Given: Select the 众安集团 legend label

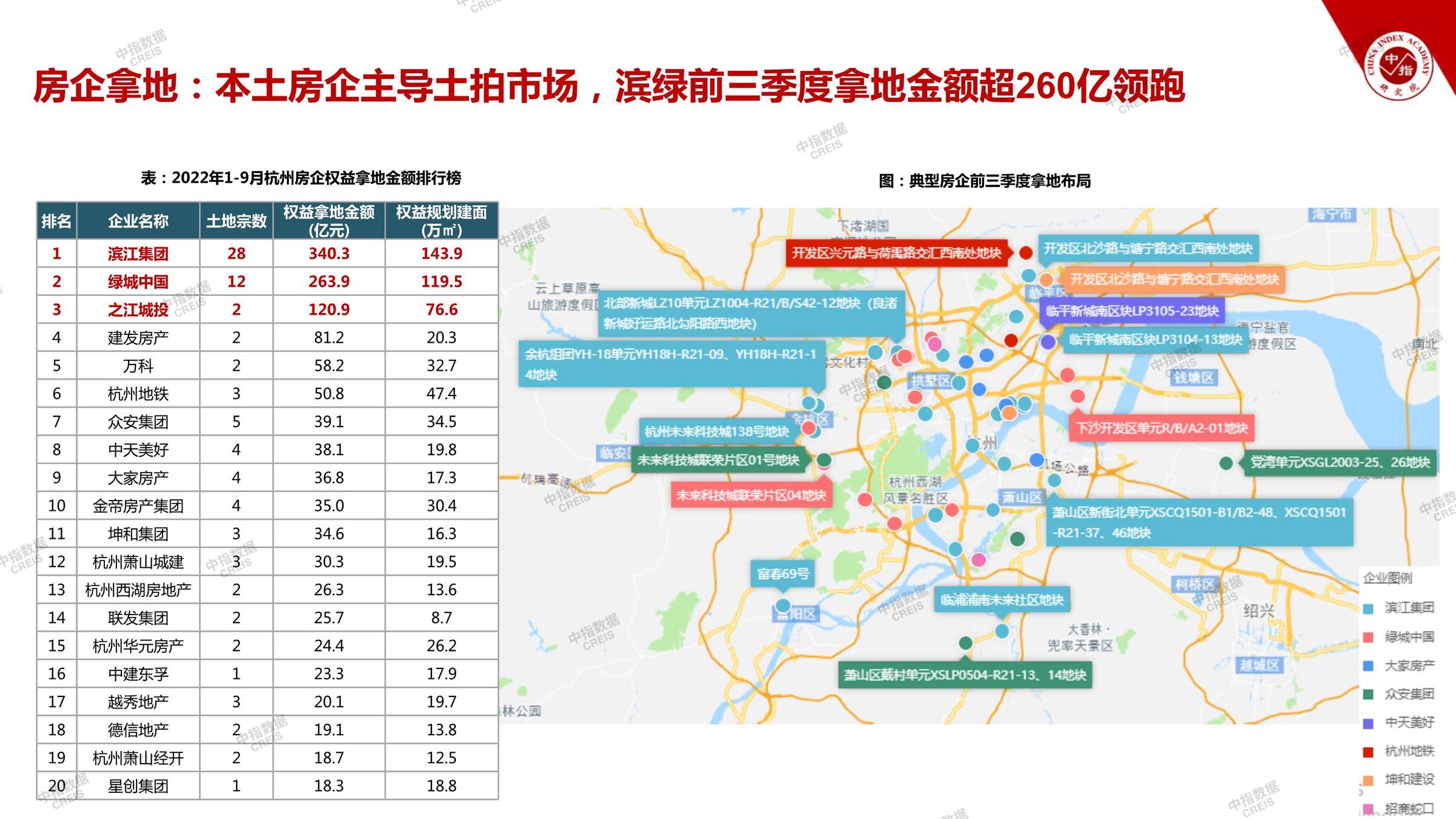Looking at the screenshot, I should [x=1409, y=694].
